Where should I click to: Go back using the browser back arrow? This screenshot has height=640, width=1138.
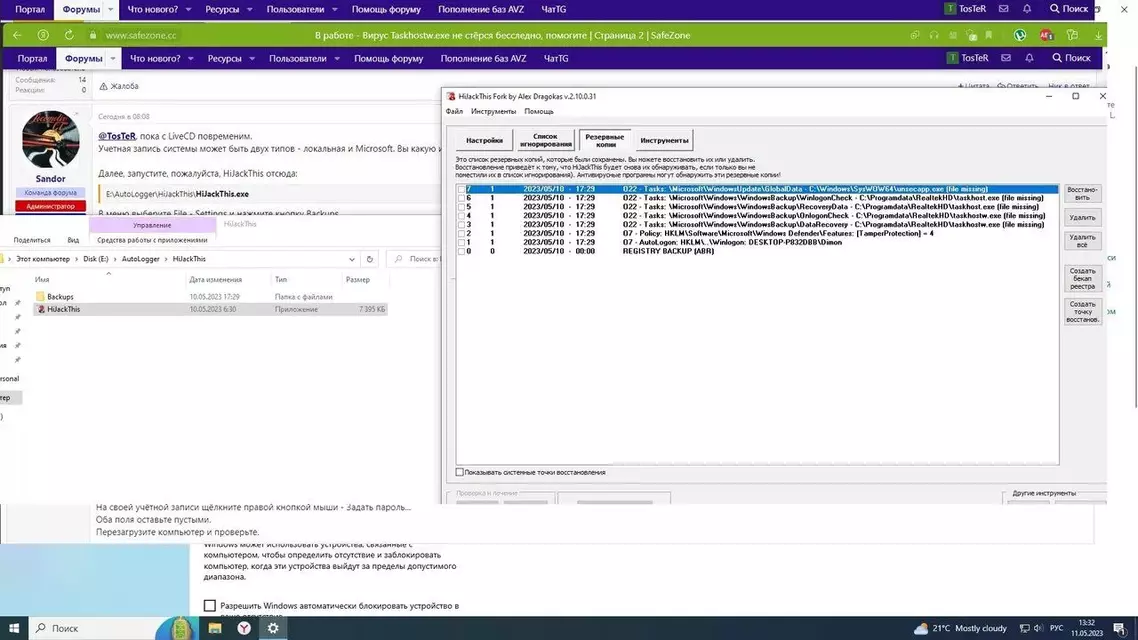click(x=17, y=35)
